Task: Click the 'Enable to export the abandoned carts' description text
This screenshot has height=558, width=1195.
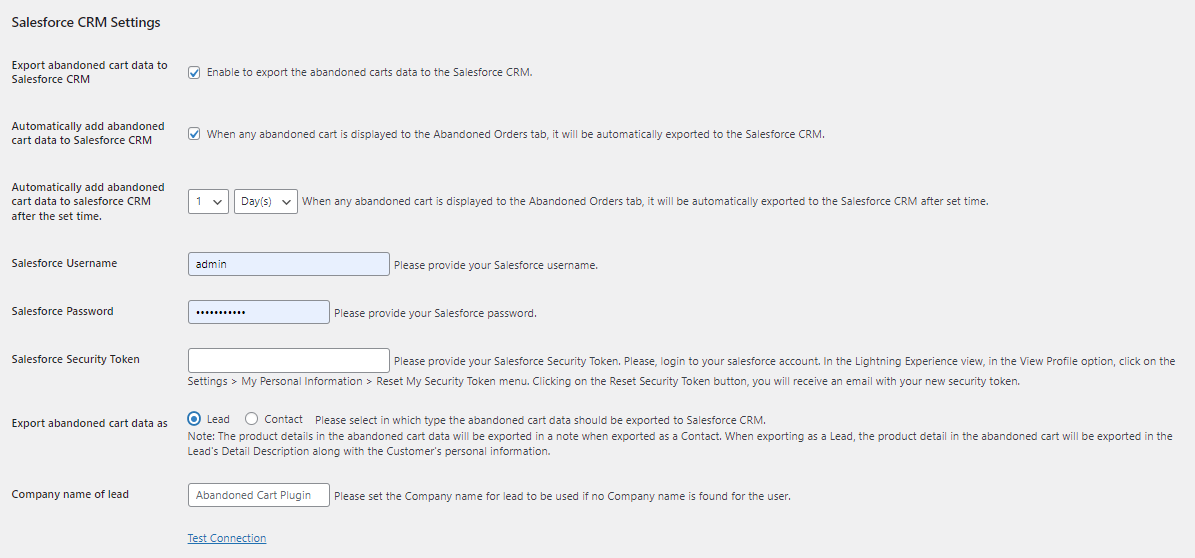Action: (369, 73)
